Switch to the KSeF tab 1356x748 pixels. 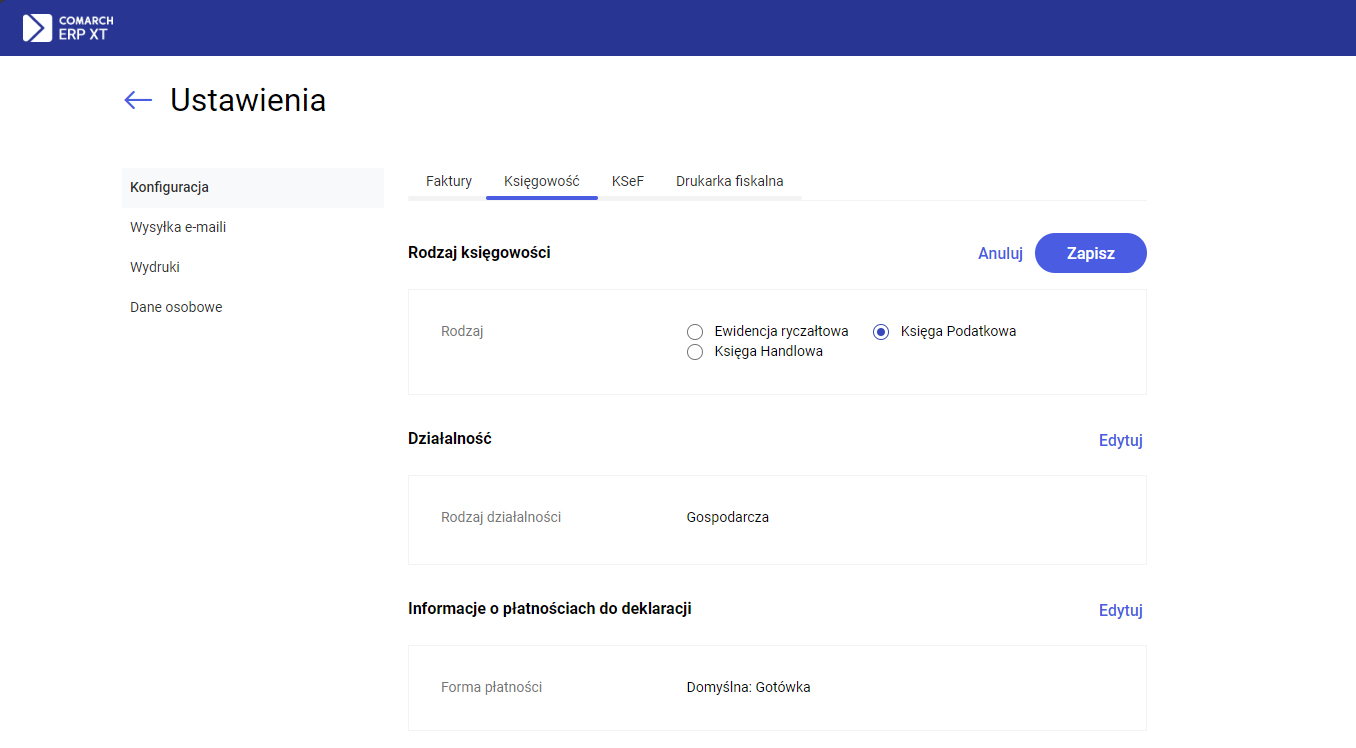[628, 182]
